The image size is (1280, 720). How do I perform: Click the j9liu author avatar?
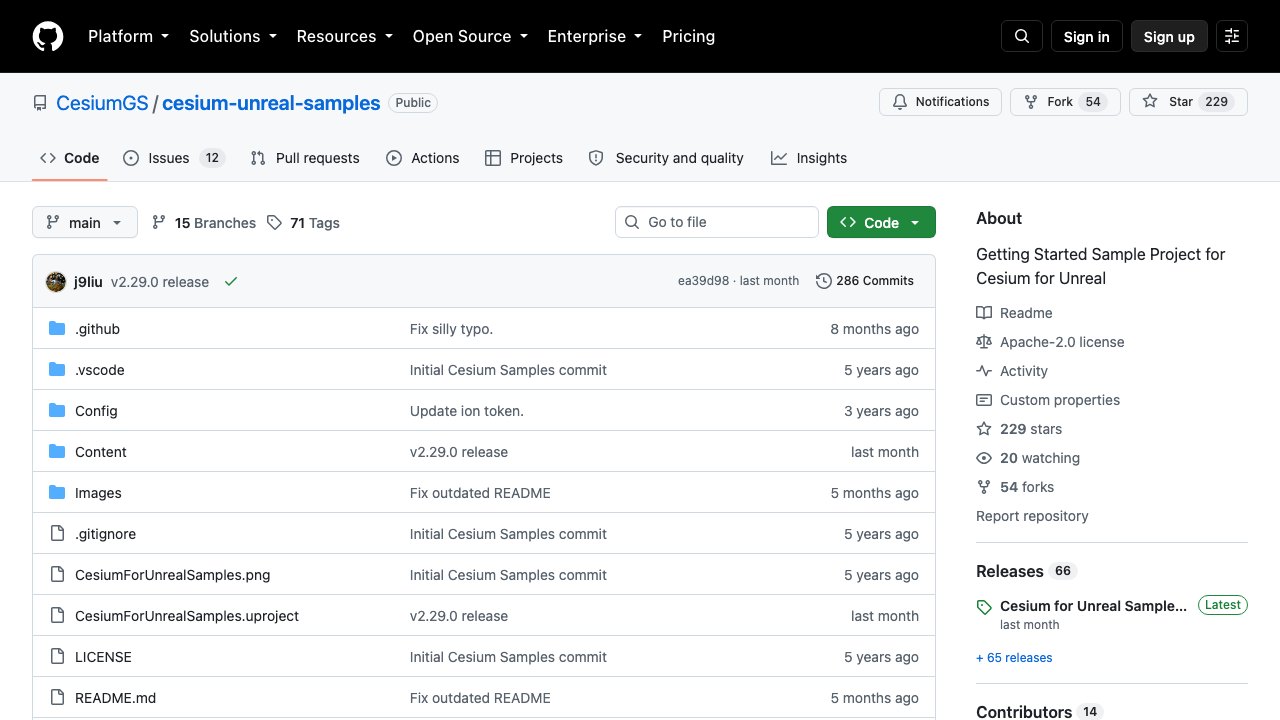pyautogui.click(x=56, y=282)
